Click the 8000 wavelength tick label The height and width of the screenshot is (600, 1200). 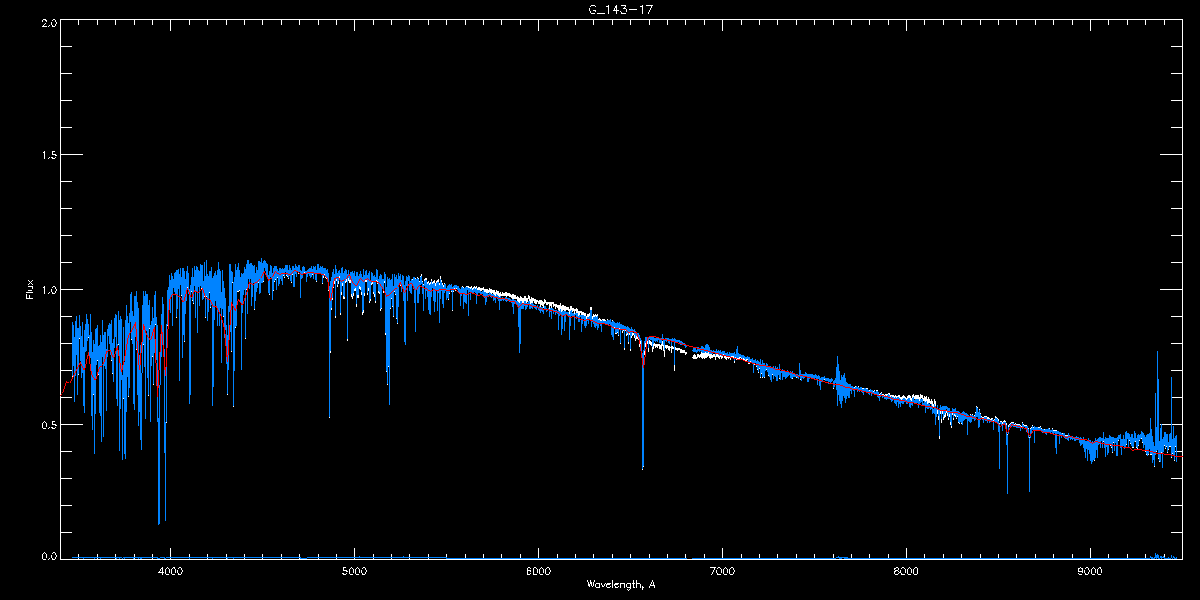pyautogui.click(x=906, y=572)
